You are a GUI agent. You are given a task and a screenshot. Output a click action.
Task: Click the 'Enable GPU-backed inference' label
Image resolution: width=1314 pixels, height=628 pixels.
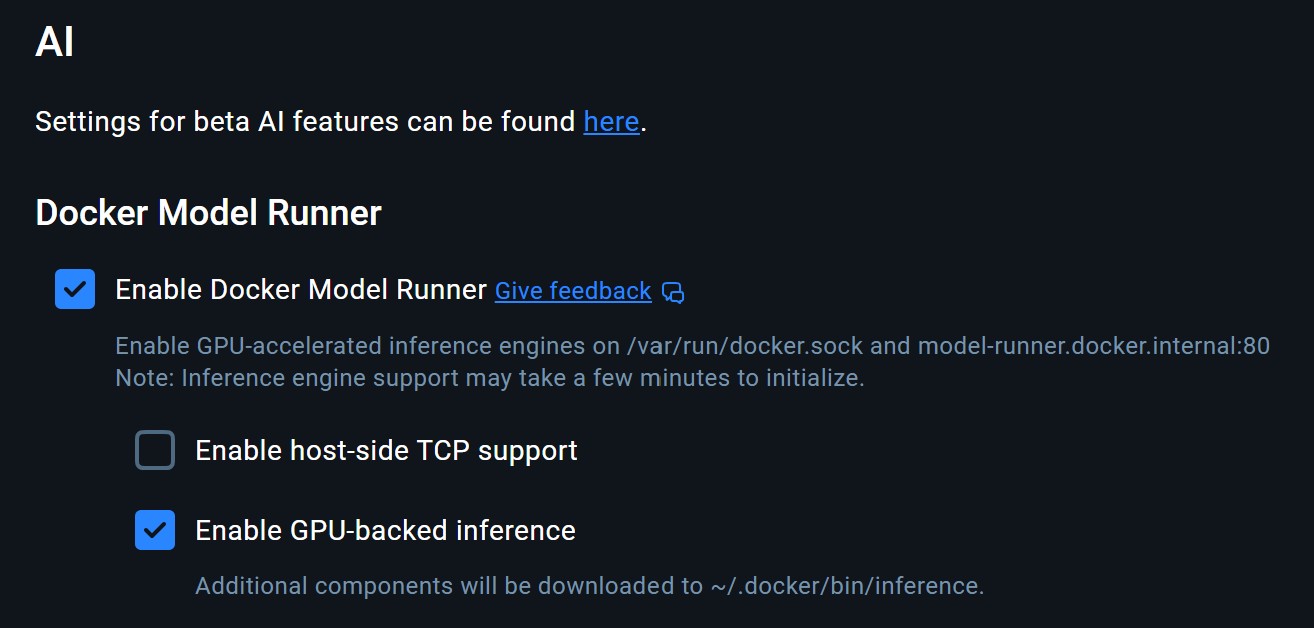pyautogui.click(x=385, y=530)
